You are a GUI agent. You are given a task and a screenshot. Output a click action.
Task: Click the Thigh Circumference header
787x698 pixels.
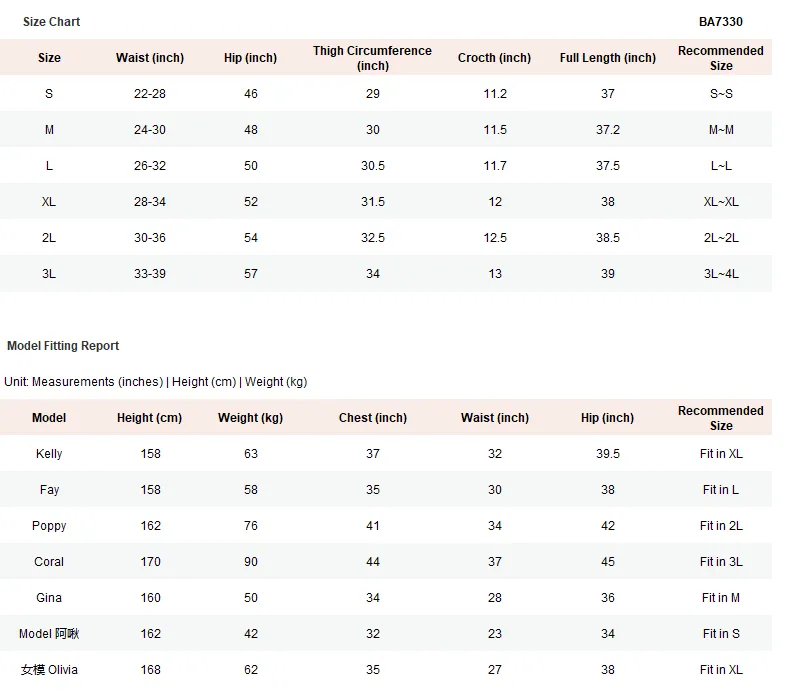coord(372,58)
